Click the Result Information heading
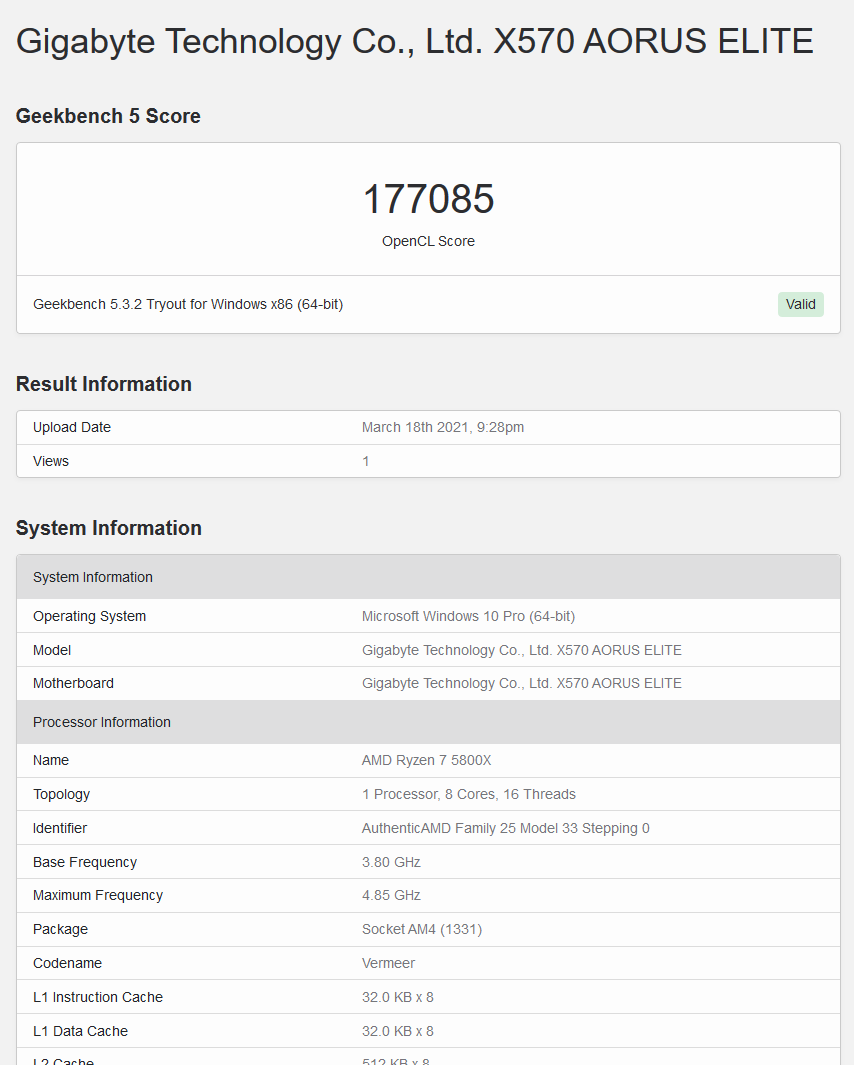The width and height of the screenshot is (854, 1065). pos(104,384)
